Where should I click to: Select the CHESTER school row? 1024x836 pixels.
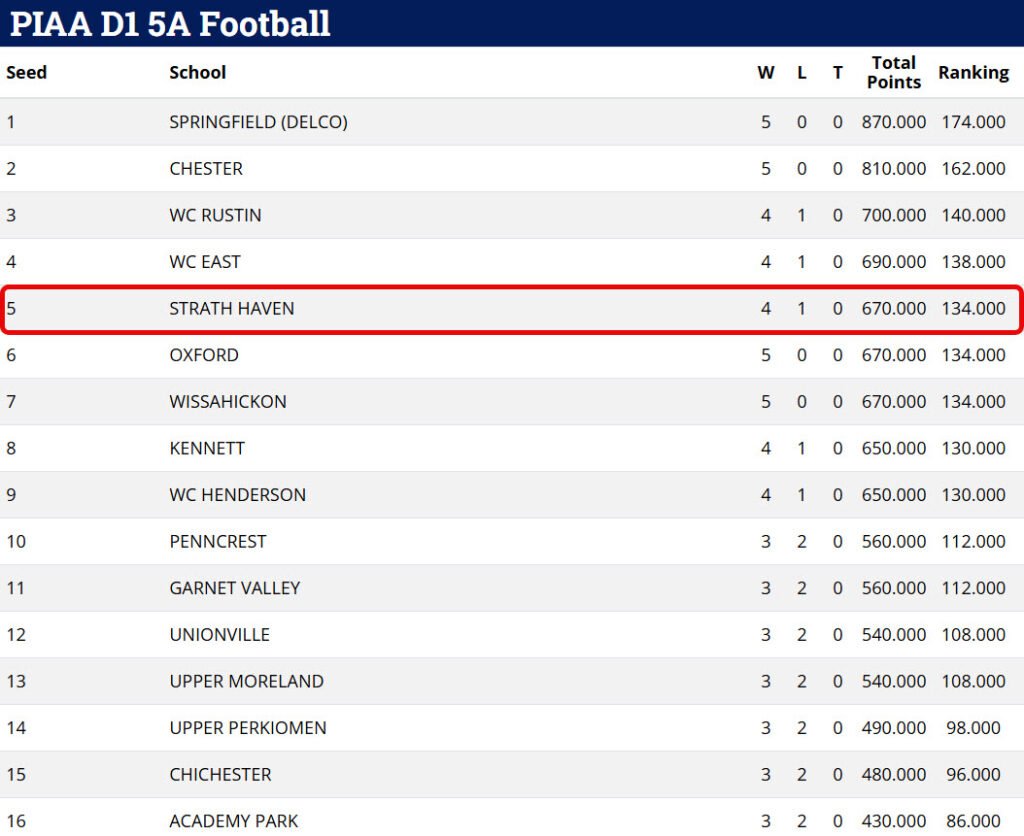point(512,169)
